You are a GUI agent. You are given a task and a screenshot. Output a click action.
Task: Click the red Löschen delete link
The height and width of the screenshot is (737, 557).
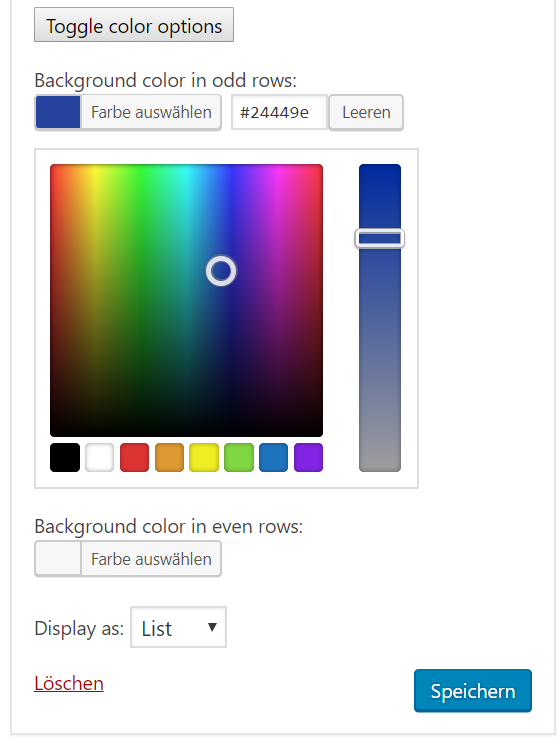point(69,683)
